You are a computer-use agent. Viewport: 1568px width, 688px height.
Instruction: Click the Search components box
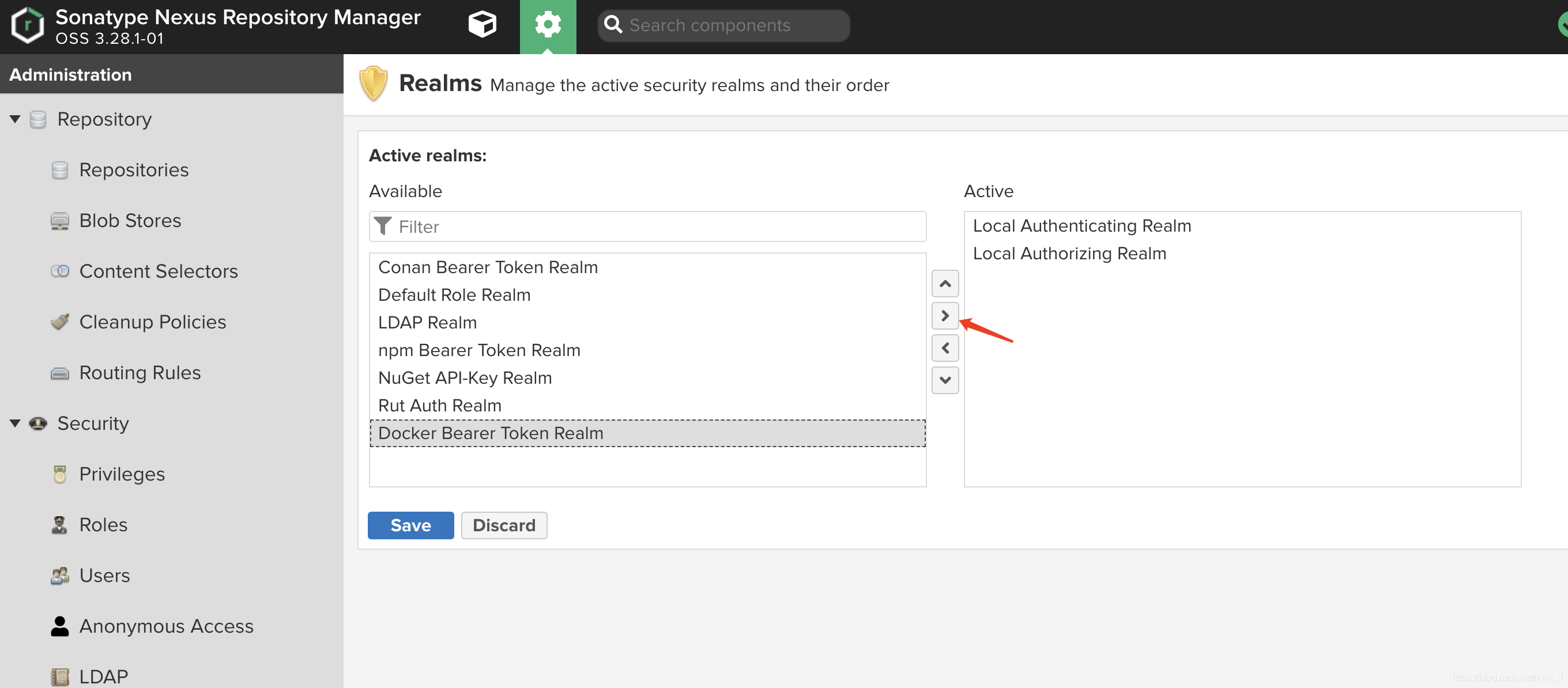(723, 25)
